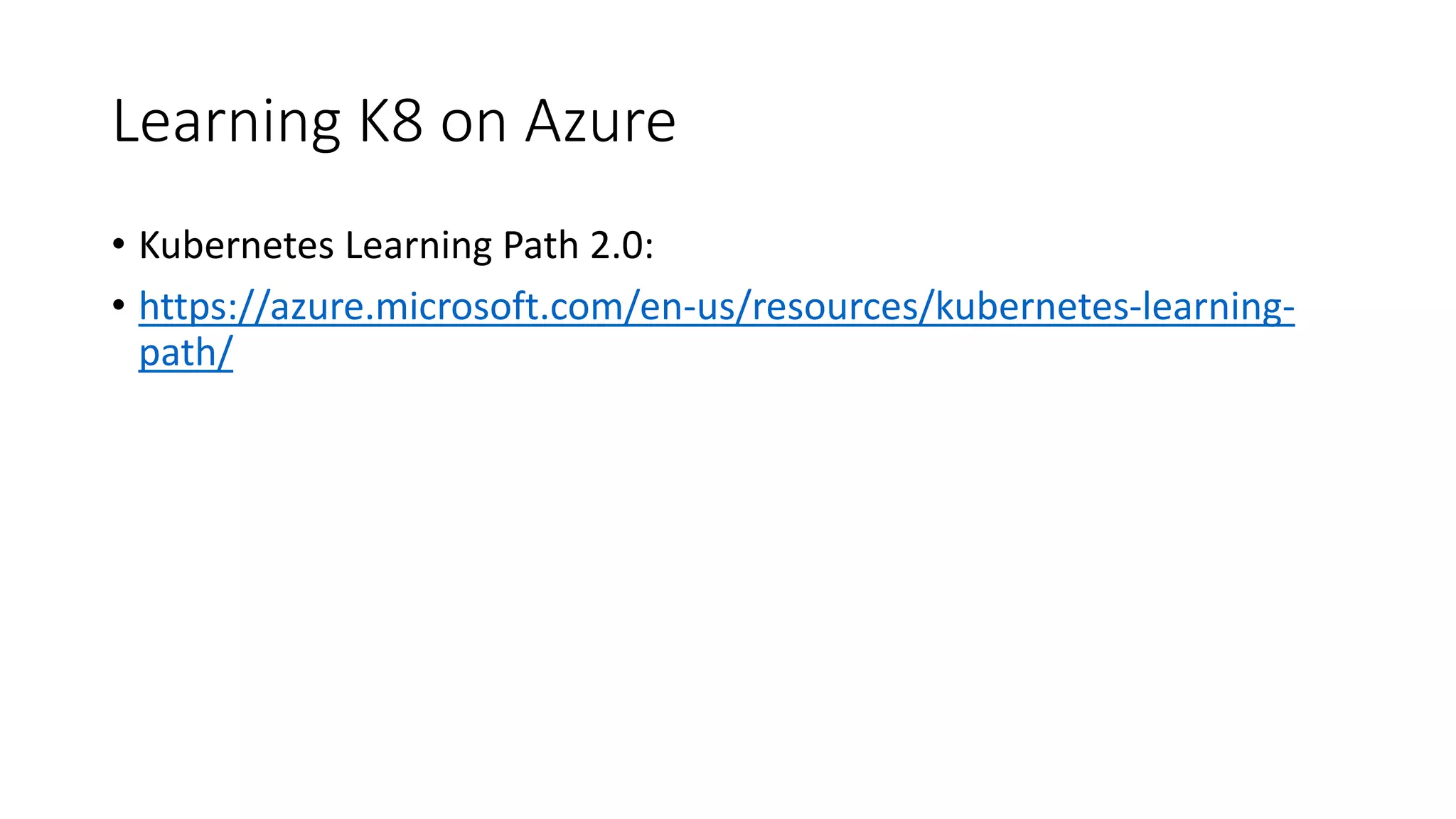The image size is (1456, 819).
Task: Click the bullet point before the https link
Action: click(x=119, y=306)
